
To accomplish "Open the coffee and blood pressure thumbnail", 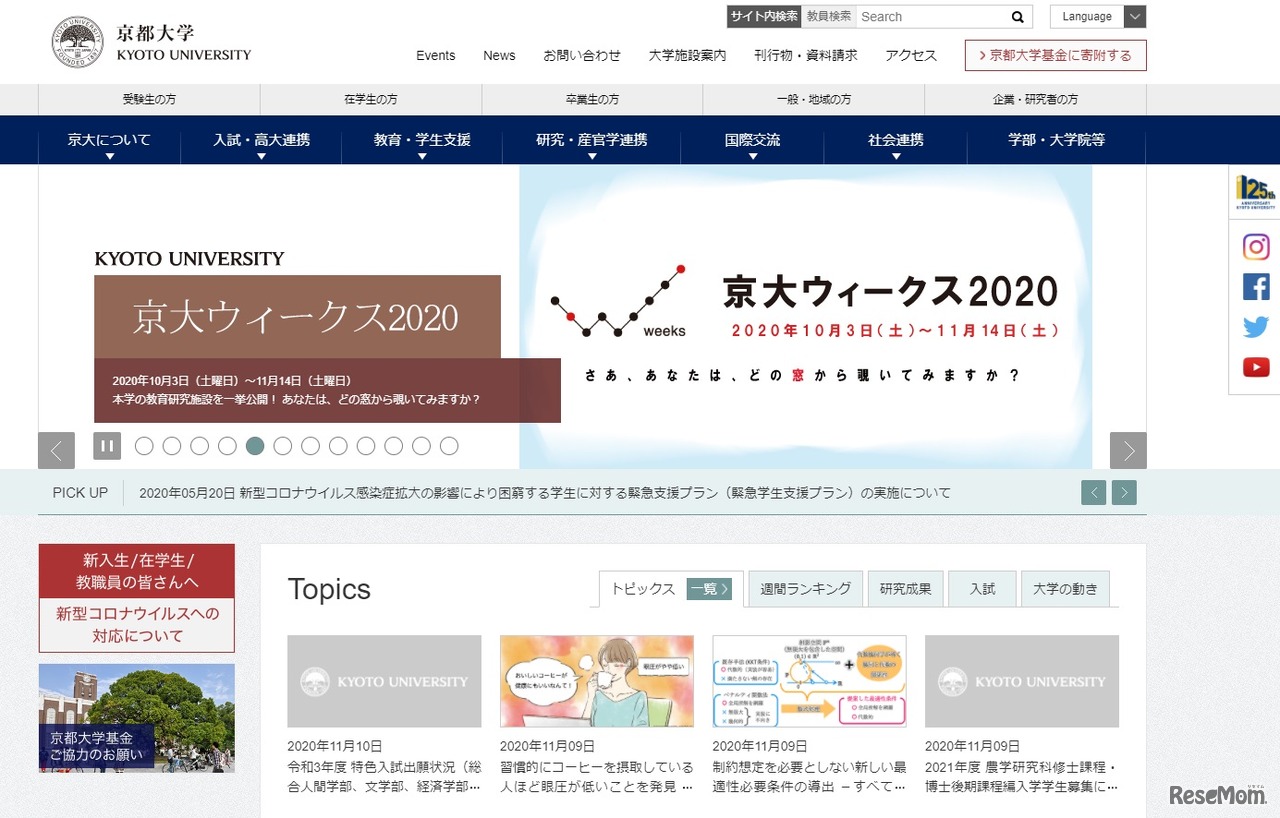I will pyautogui.click(x=597, y=681).
